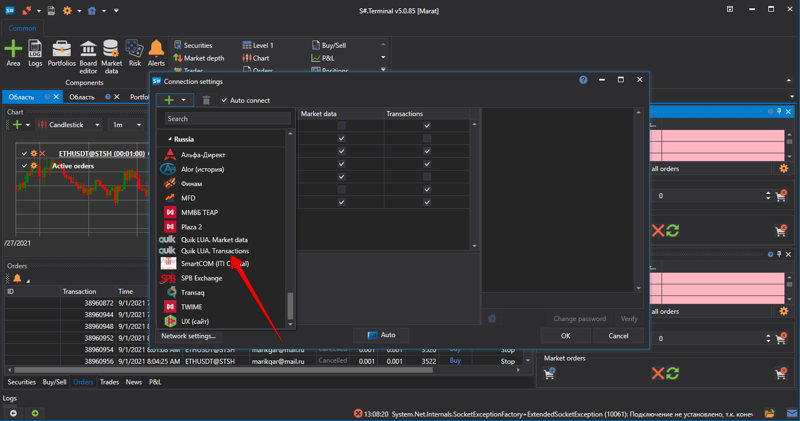Click the connector list scrollbar thumb

point(290,305)
